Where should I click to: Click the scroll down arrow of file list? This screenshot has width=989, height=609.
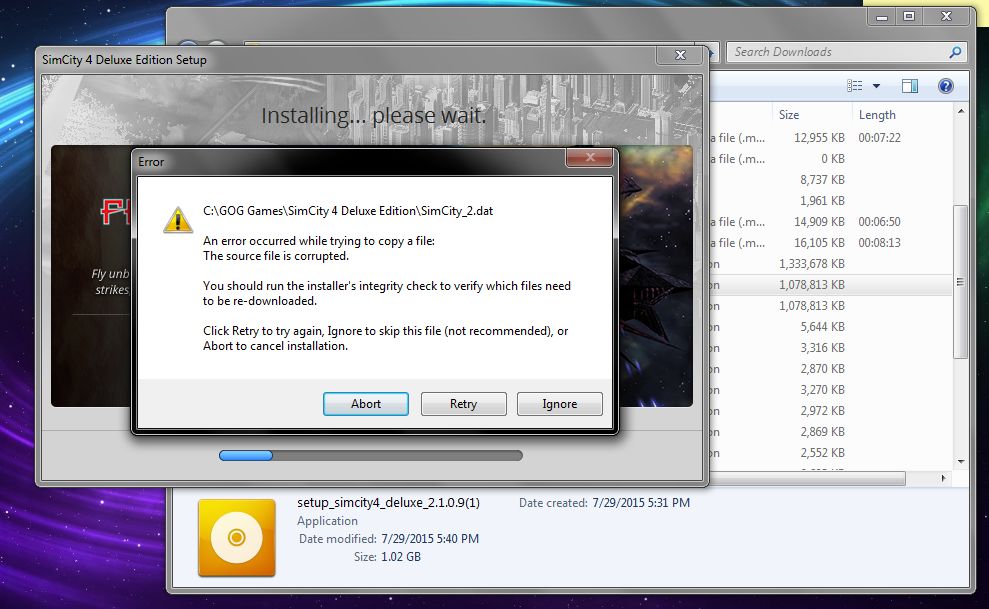pyautogui.click(x=961, y=462)
